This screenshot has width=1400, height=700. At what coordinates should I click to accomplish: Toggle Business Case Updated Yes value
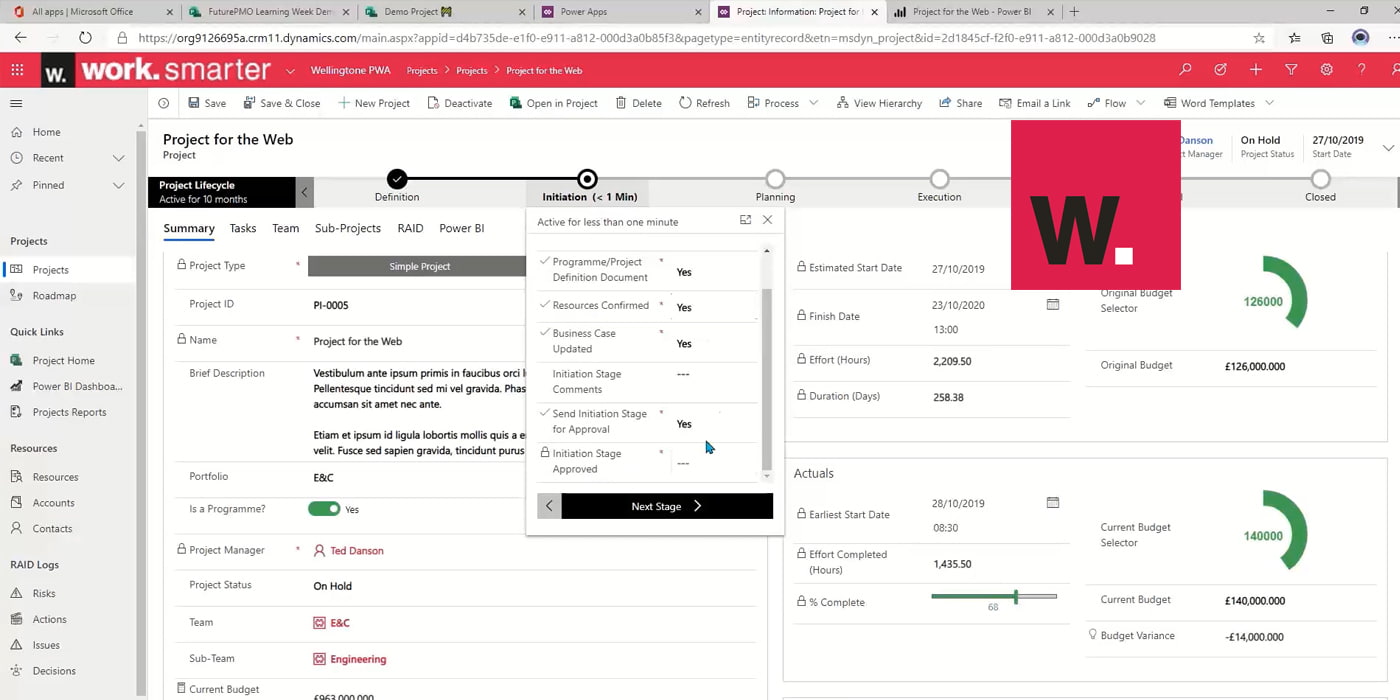pos(684,344)
